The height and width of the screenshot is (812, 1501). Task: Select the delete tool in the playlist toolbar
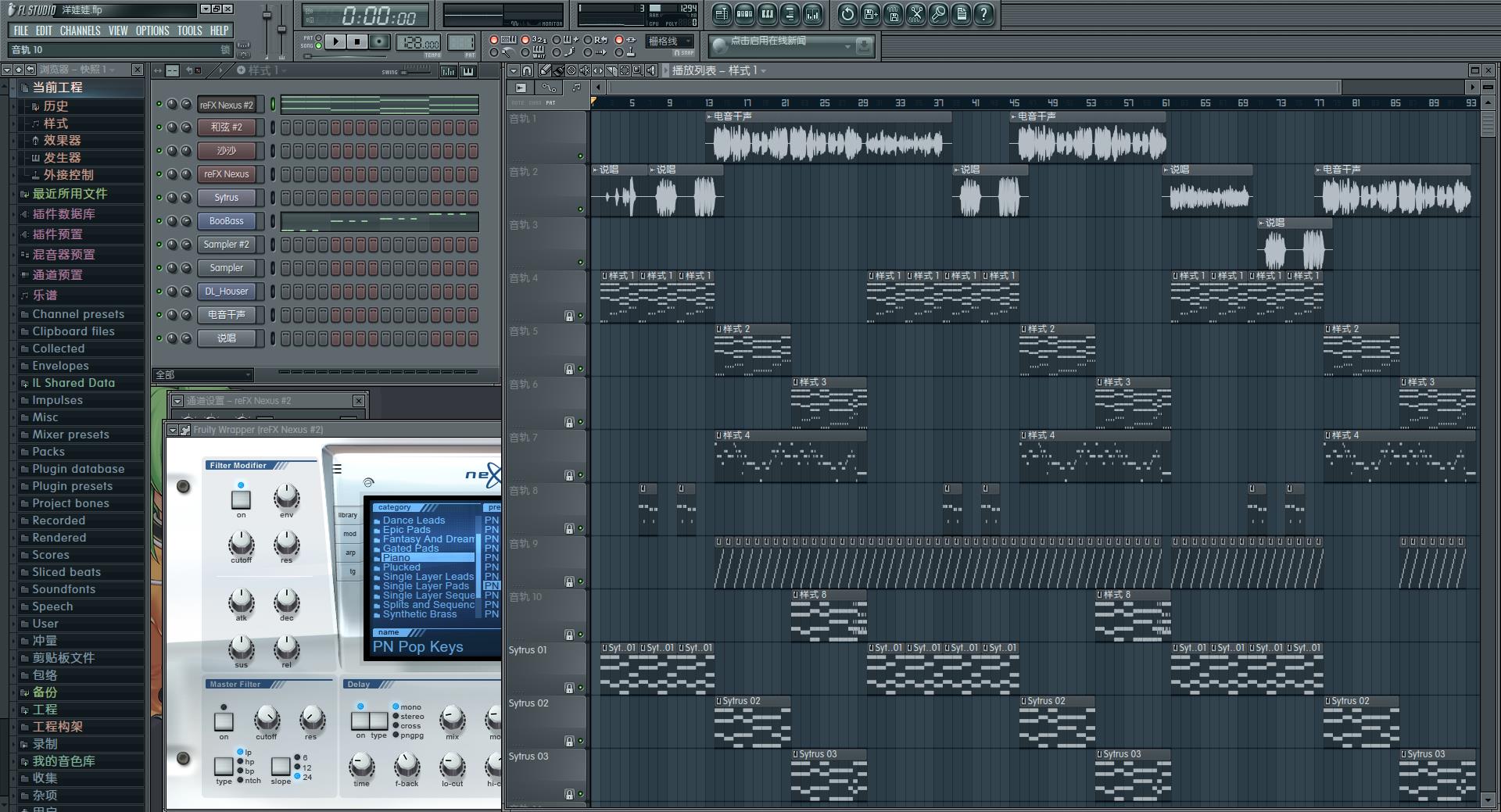click(571, 70)
